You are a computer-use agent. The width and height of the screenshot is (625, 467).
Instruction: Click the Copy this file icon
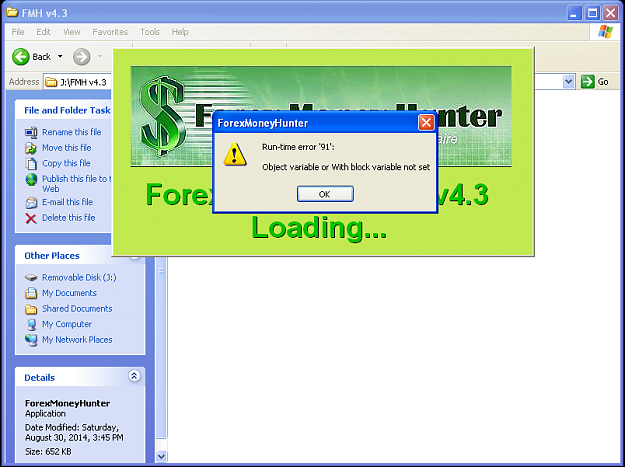pyautogui.click(x=31, y=164)
